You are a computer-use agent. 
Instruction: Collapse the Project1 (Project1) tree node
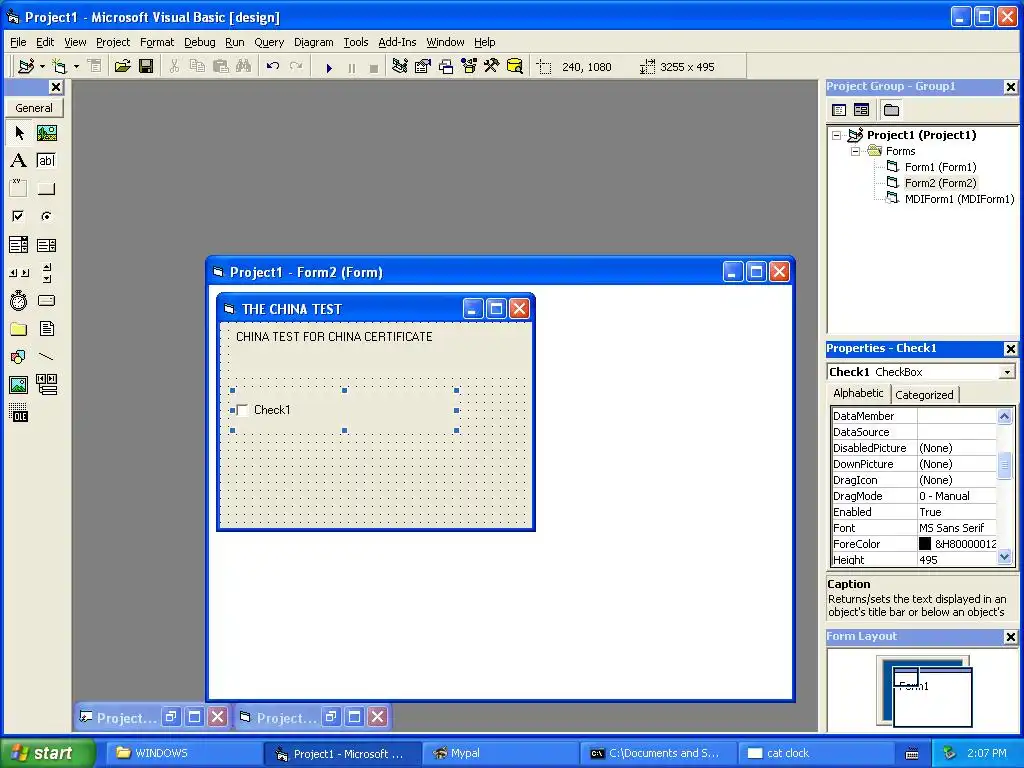[837, 136]
